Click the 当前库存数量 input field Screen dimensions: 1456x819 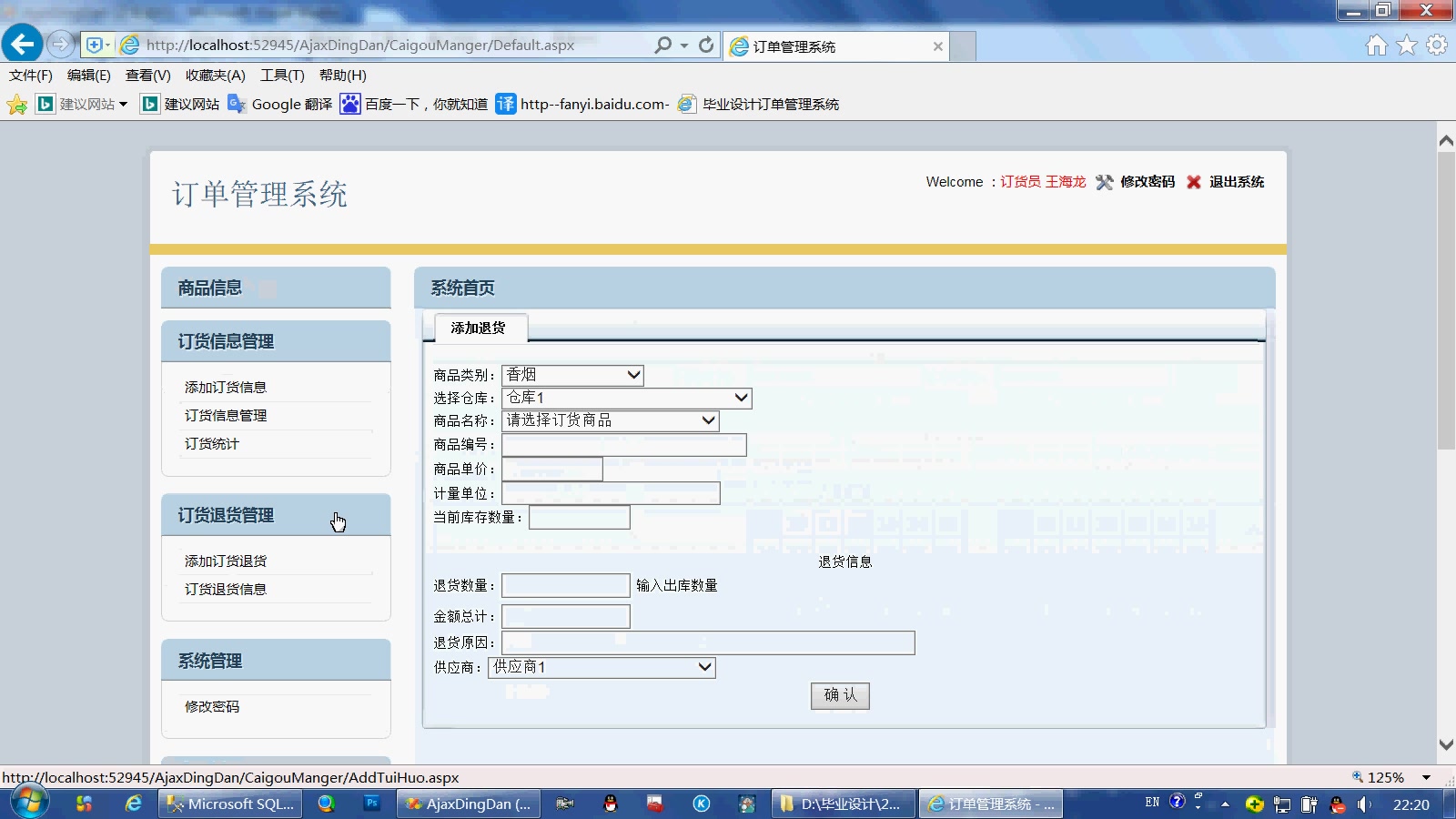coord(580,518)
